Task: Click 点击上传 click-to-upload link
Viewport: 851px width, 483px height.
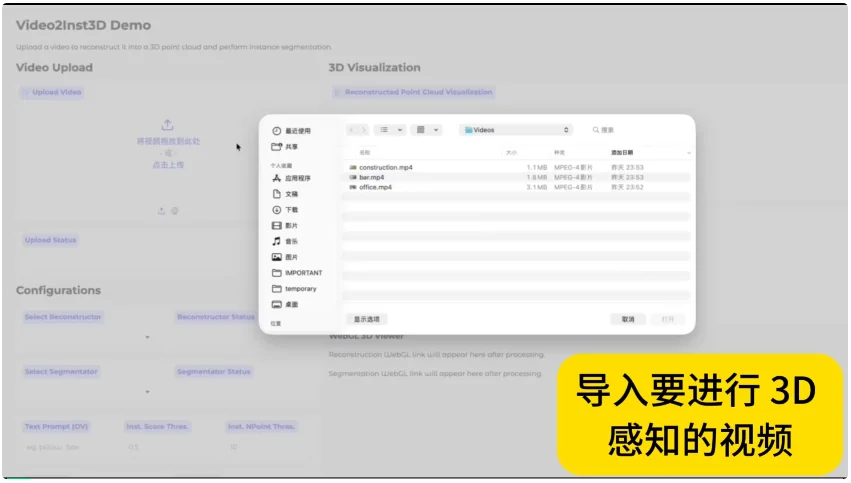Action: pos(168,164)
